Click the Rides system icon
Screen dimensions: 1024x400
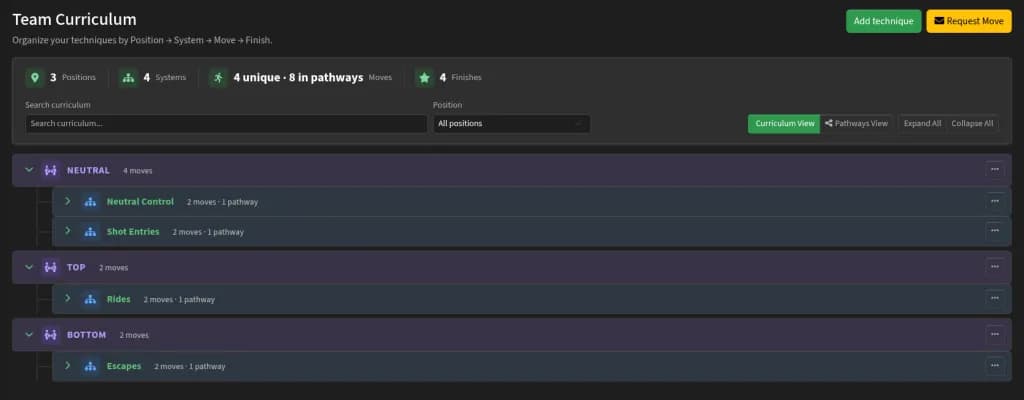(x=90, y=299)
